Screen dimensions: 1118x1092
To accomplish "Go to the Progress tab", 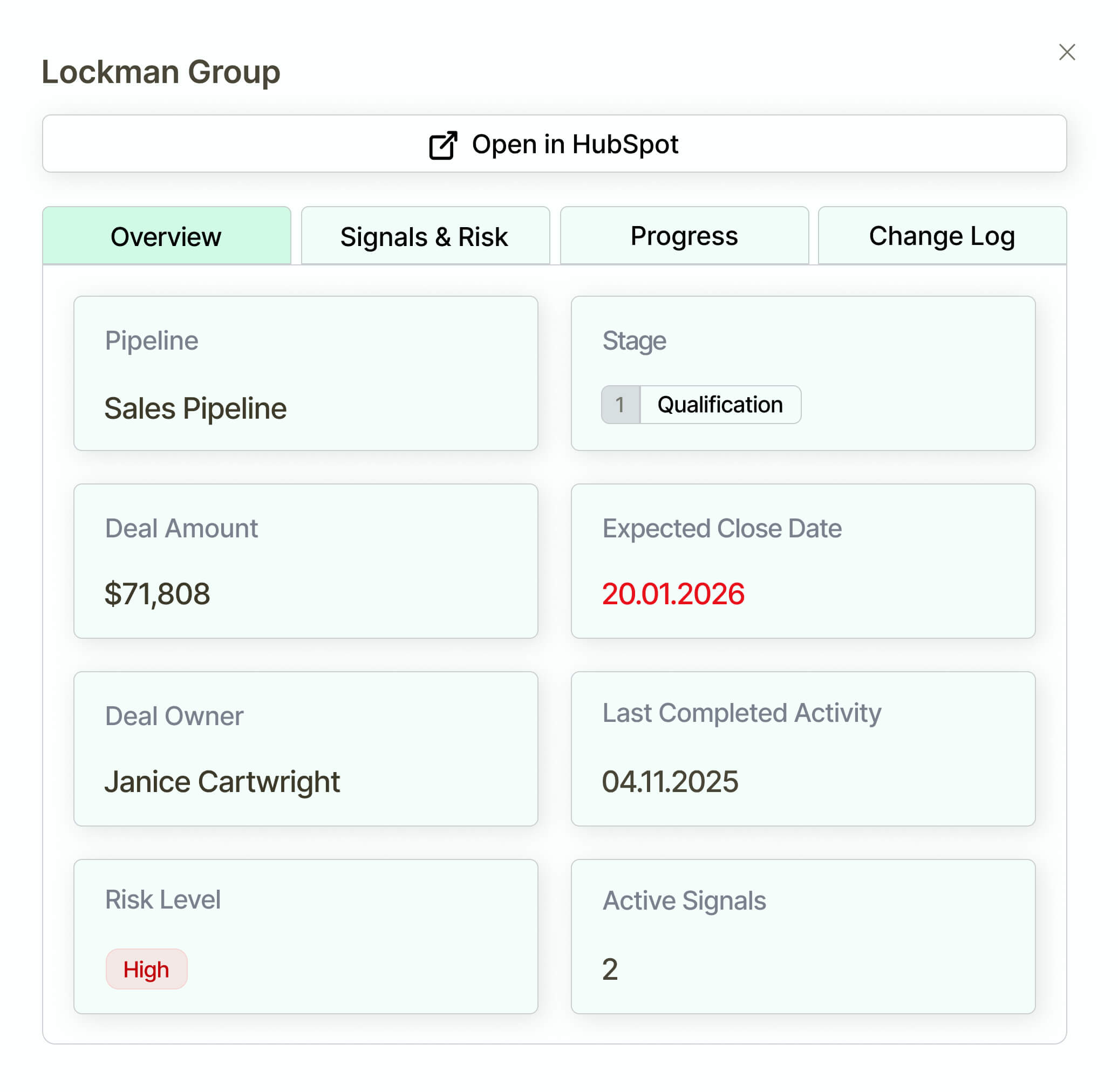I will pyautogui.click(x=684, y=237).
